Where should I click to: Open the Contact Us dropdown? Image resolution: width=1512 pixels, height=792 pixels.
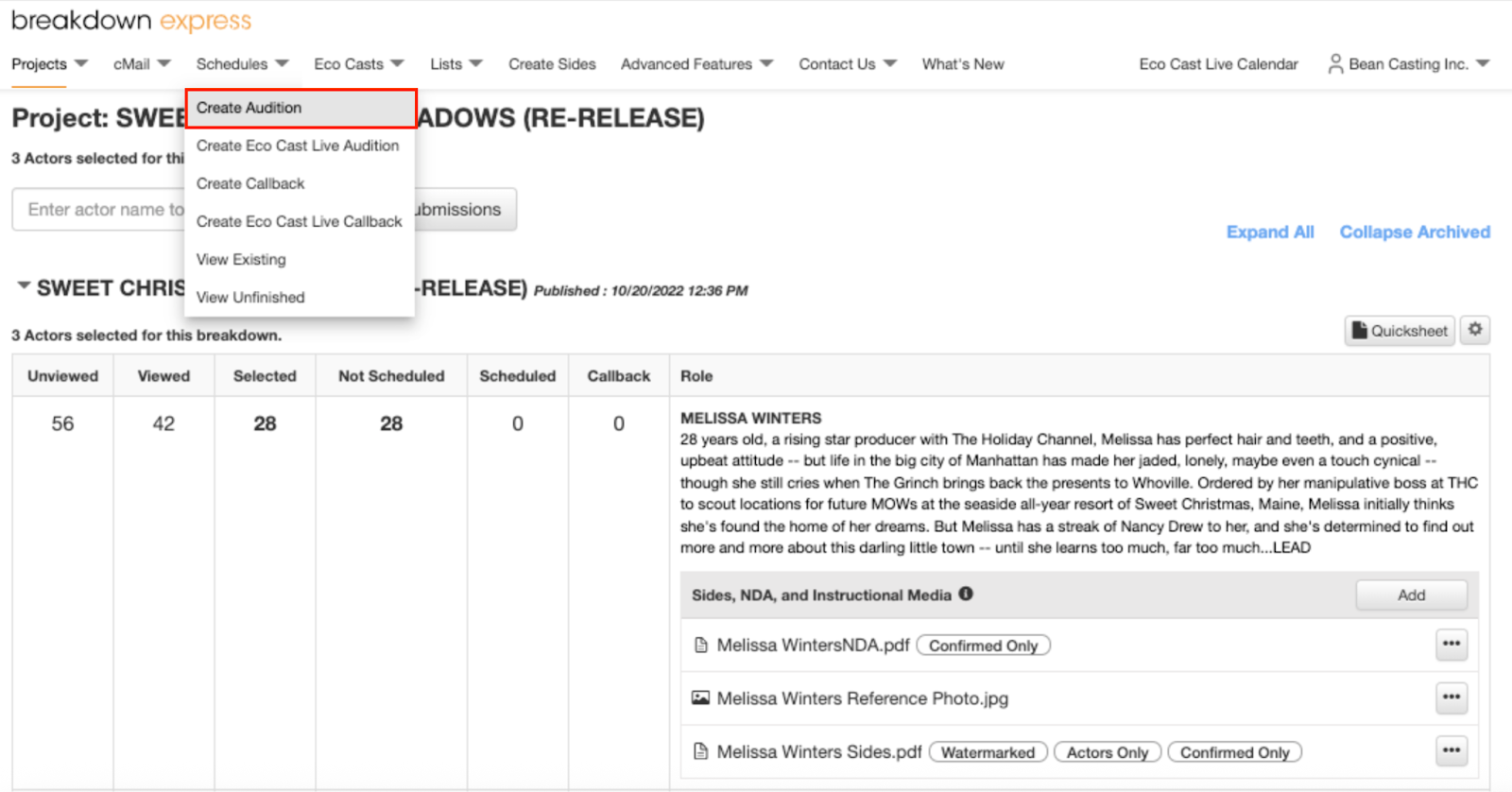(x=848, y=64)
